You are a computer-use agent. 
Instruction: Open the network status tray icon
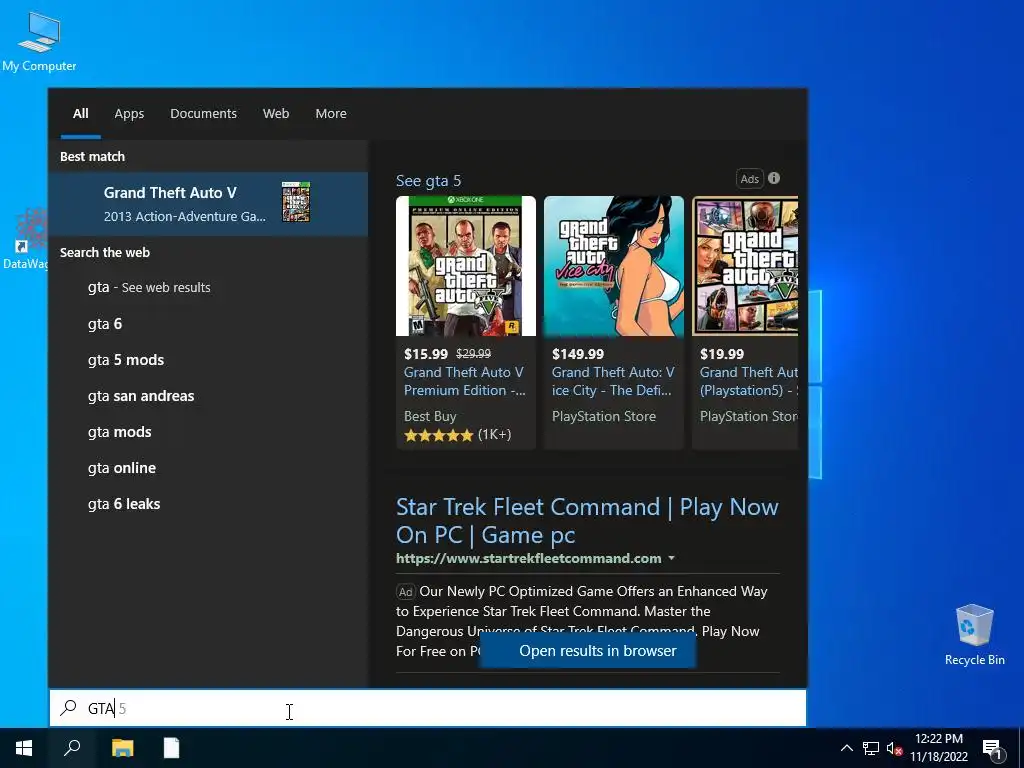[871, 748]
